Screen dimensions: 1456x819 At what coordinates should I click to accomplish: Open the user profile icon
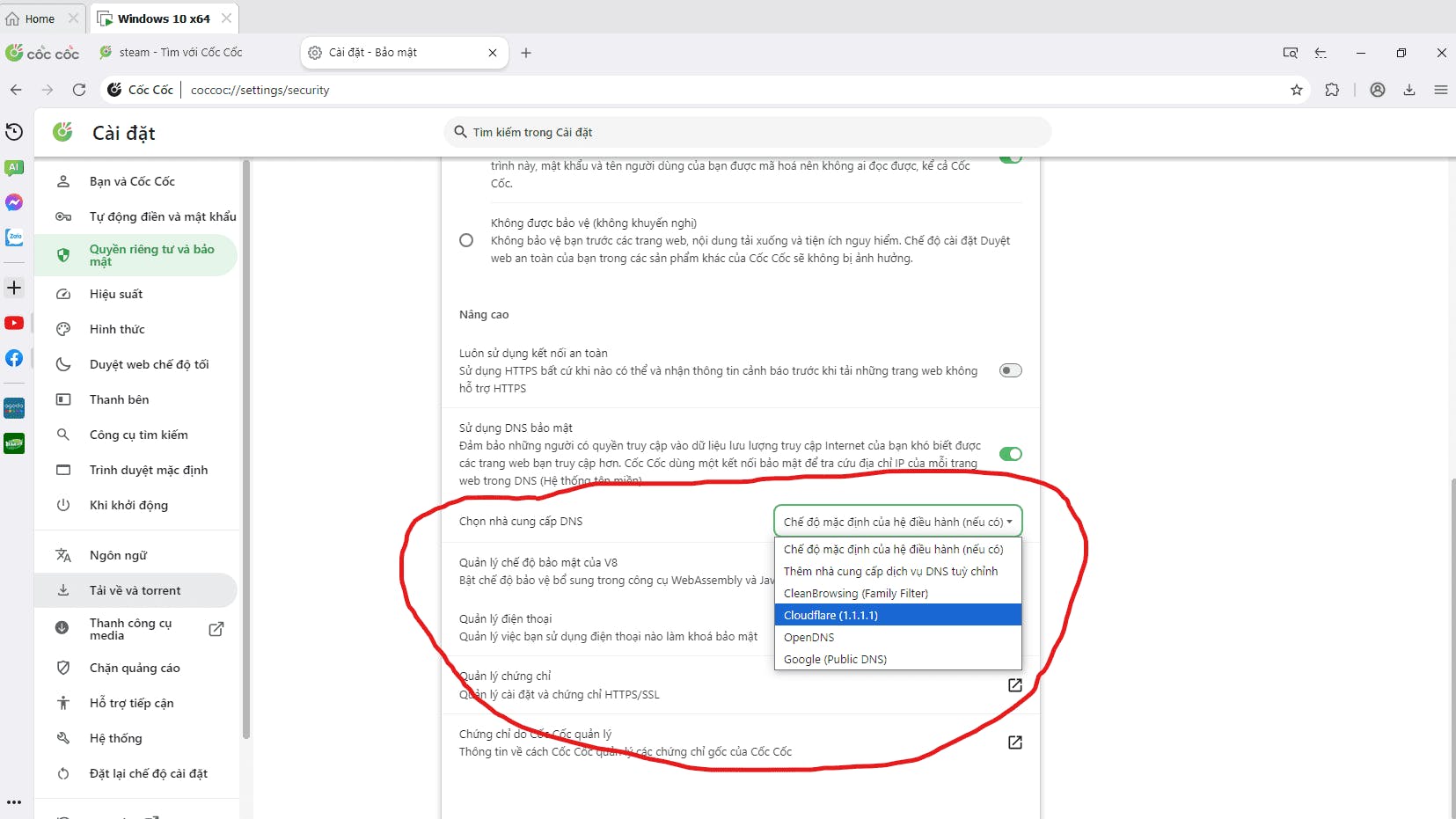tap(1378, 90)
